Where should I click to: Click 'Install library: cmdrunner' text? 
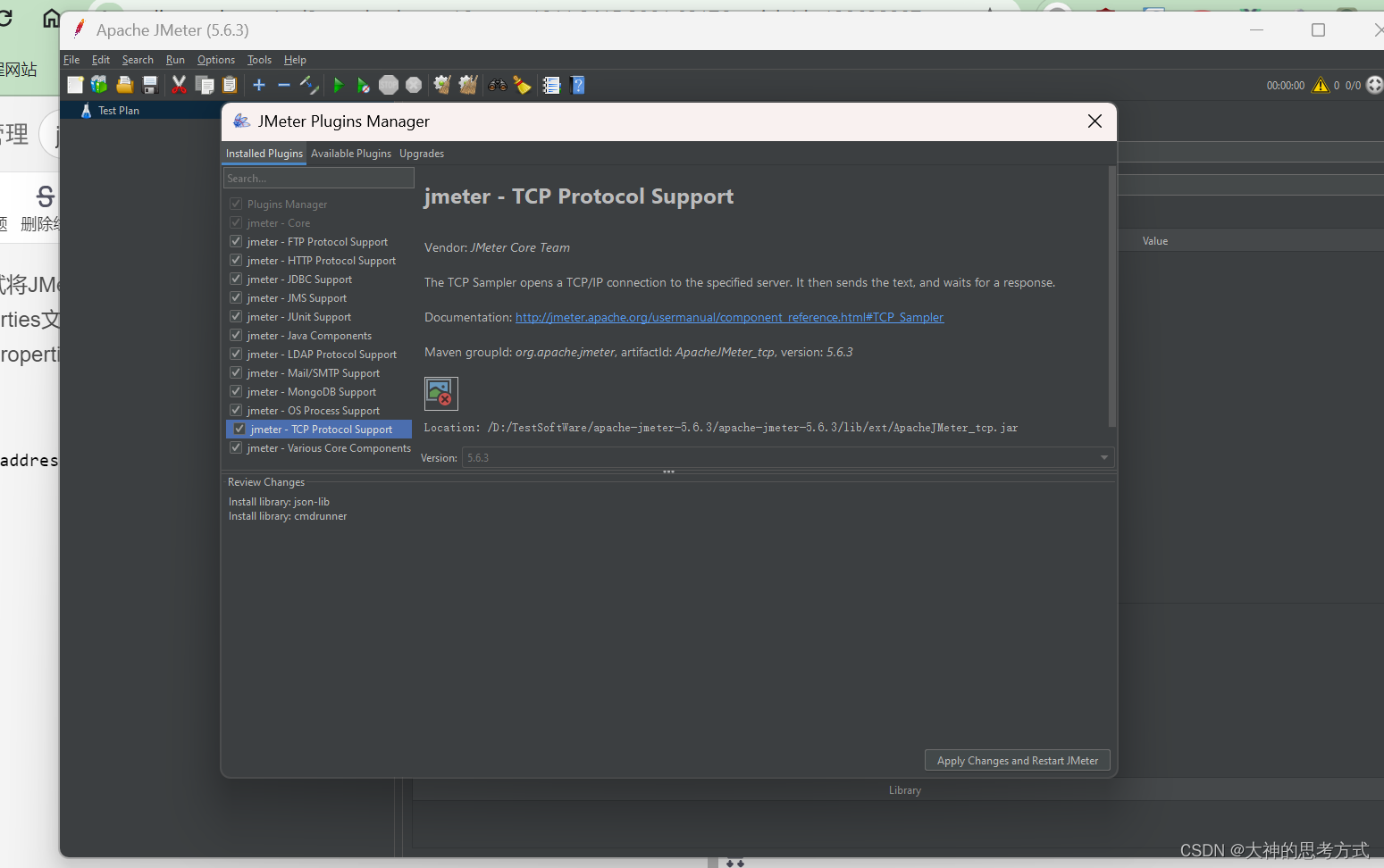click(x=288, y=516)
